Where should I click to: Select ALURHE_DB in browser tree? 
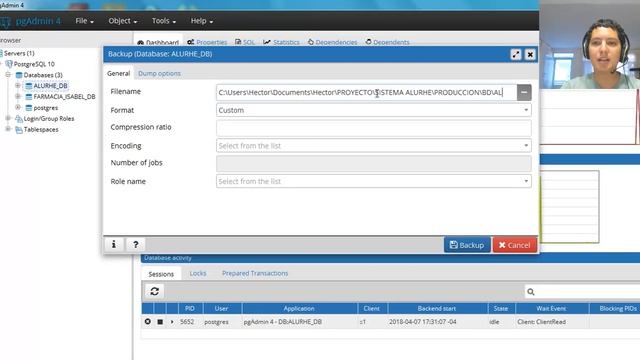pyautogui.click(x=50, y=86)
